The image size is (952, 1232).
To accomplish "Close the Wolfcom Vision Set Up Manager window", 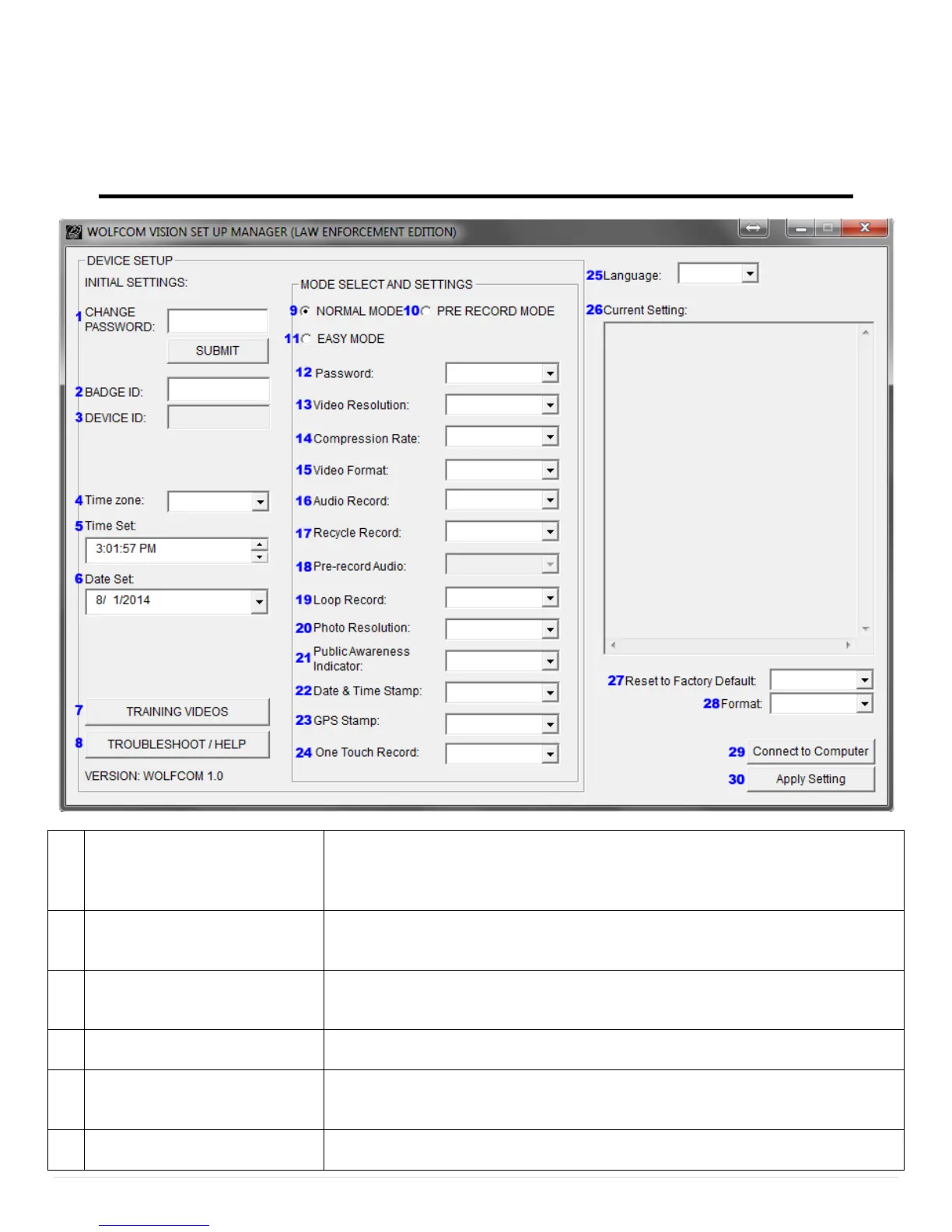I will click(x=864, y=228).
